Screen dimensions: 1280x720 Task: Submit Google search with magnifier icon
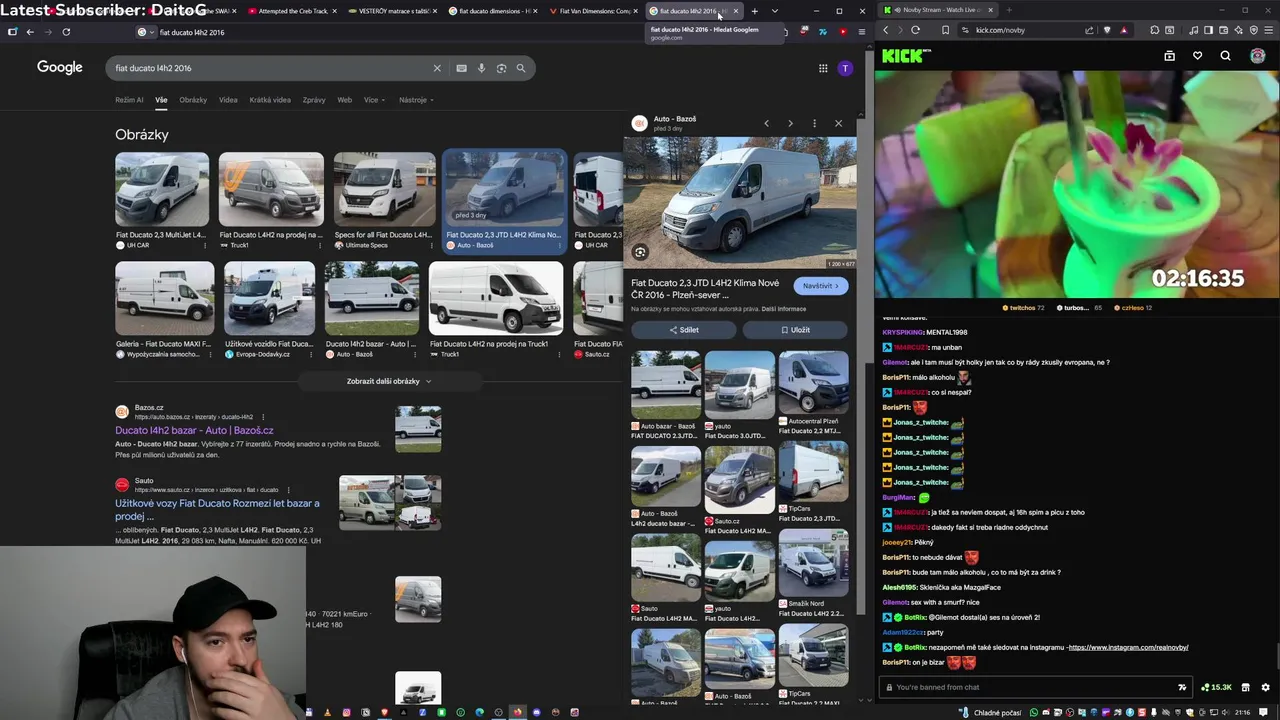[521, 68]
